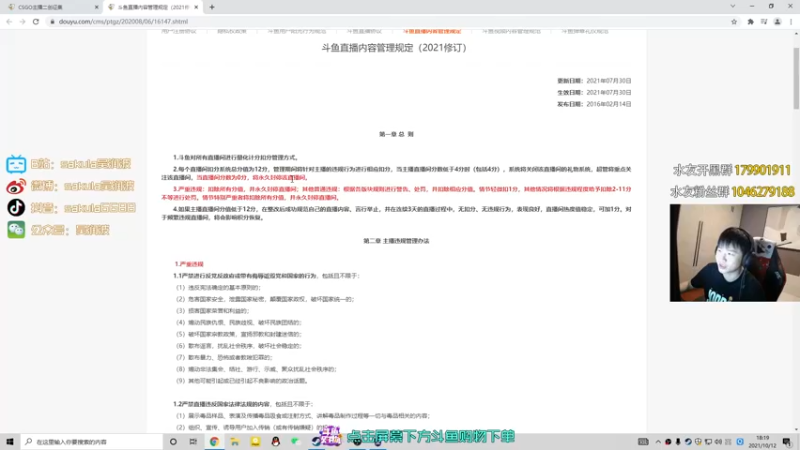Open the QQ penguin taskbar icon

(276, 442)
